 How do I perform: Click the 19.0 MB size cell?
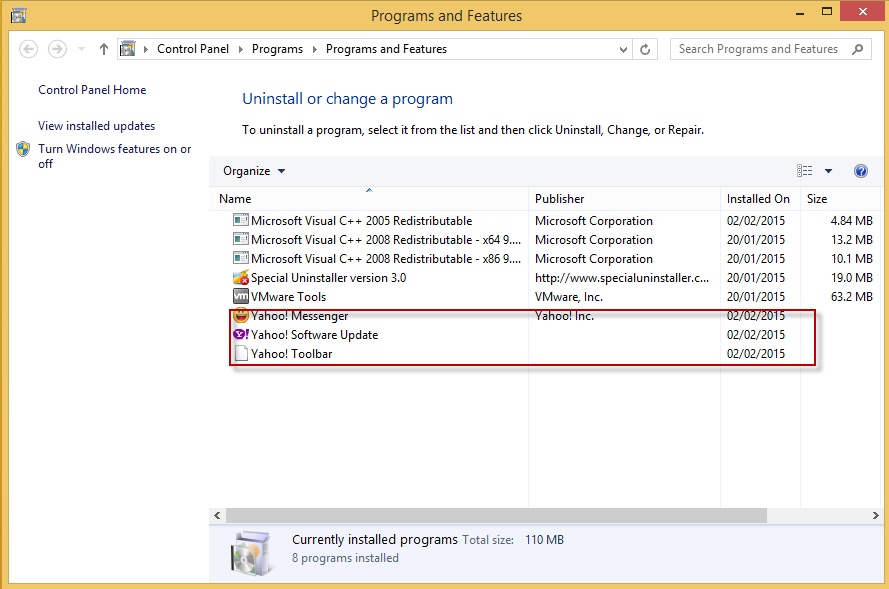tap(852, 278)
